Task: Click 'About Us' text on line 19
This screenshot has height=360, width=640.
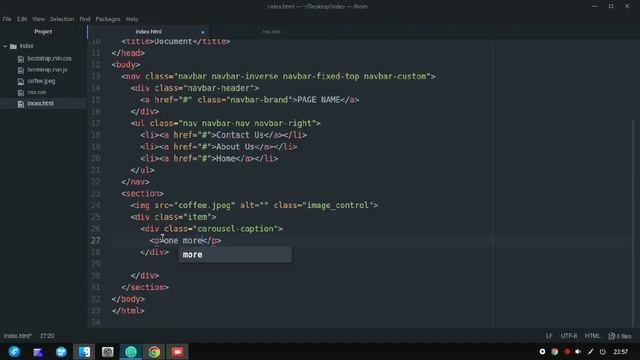Action: (x=235, y=147)
